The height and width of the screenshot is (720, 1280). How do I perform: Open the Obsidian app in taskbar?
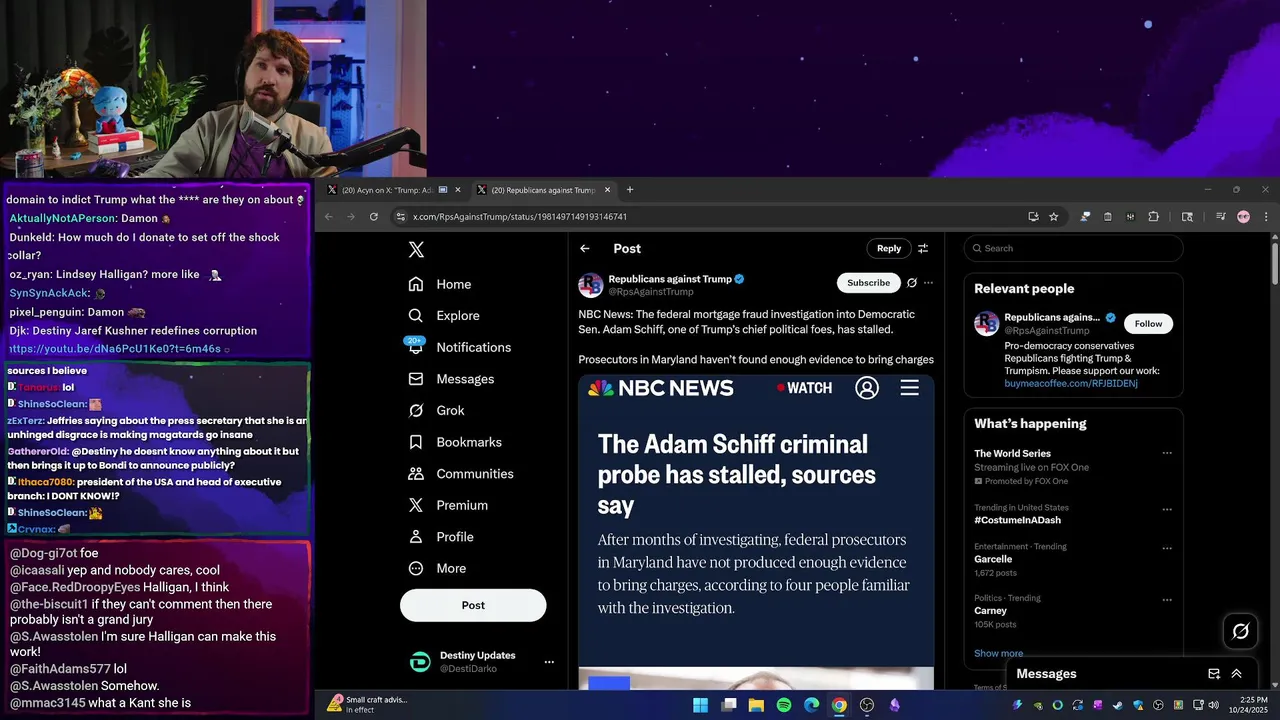tap(895, 705)
